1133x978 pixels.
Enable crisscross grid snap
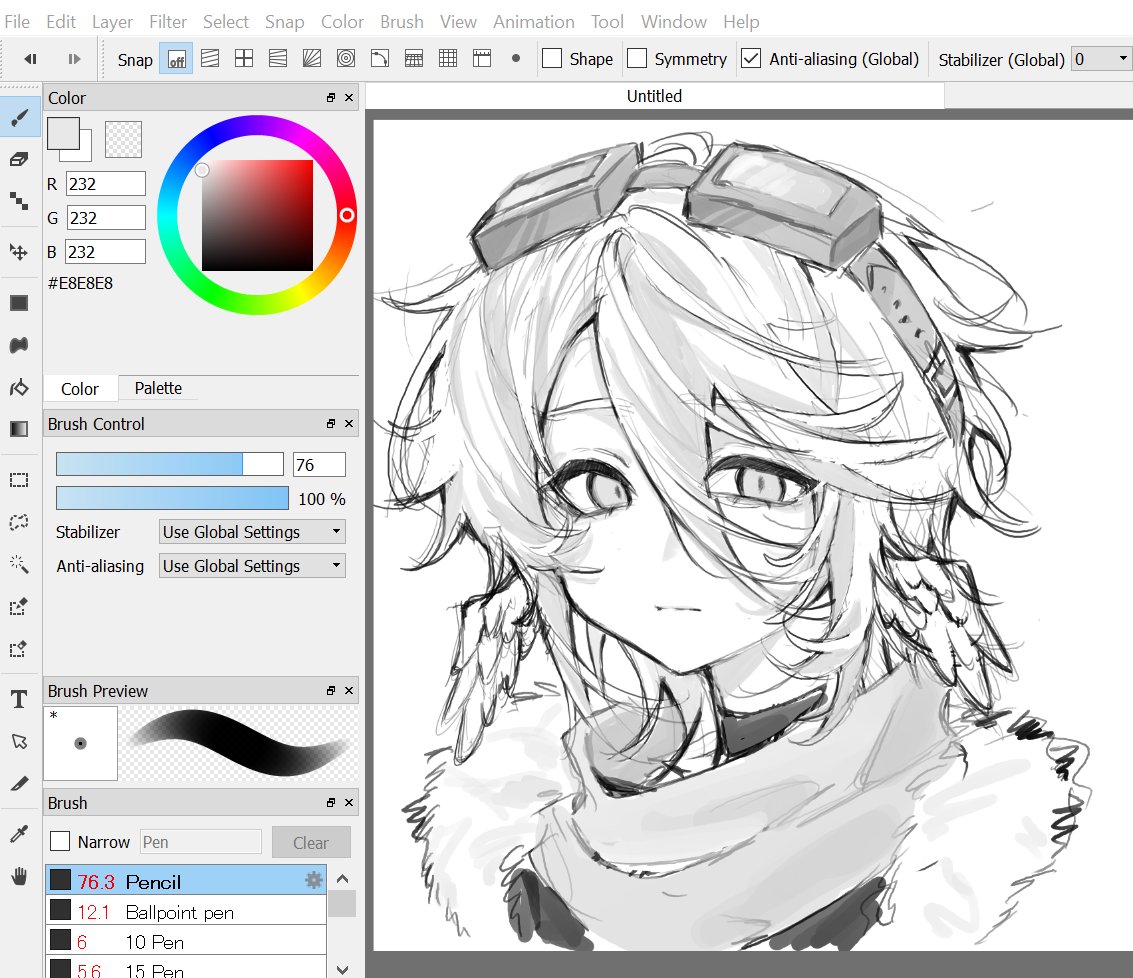tap(244, 59)
